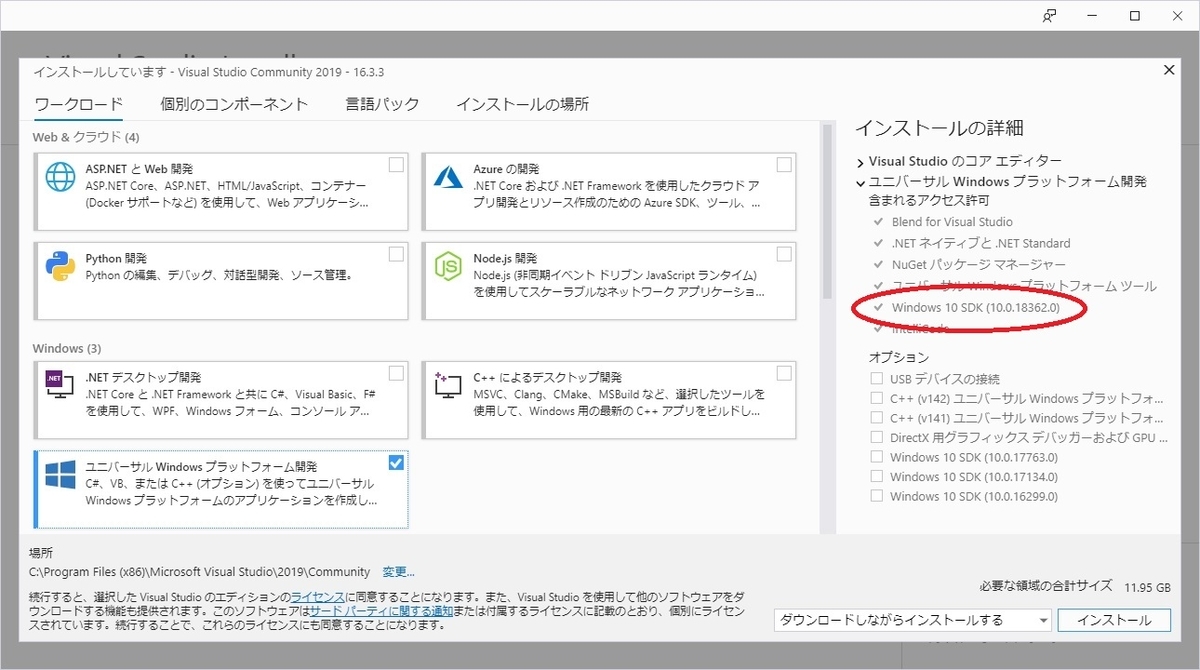Expand Visual Studio のコア エディター details
Viewport: 1200px width, 670px height.
click(860, 161)
